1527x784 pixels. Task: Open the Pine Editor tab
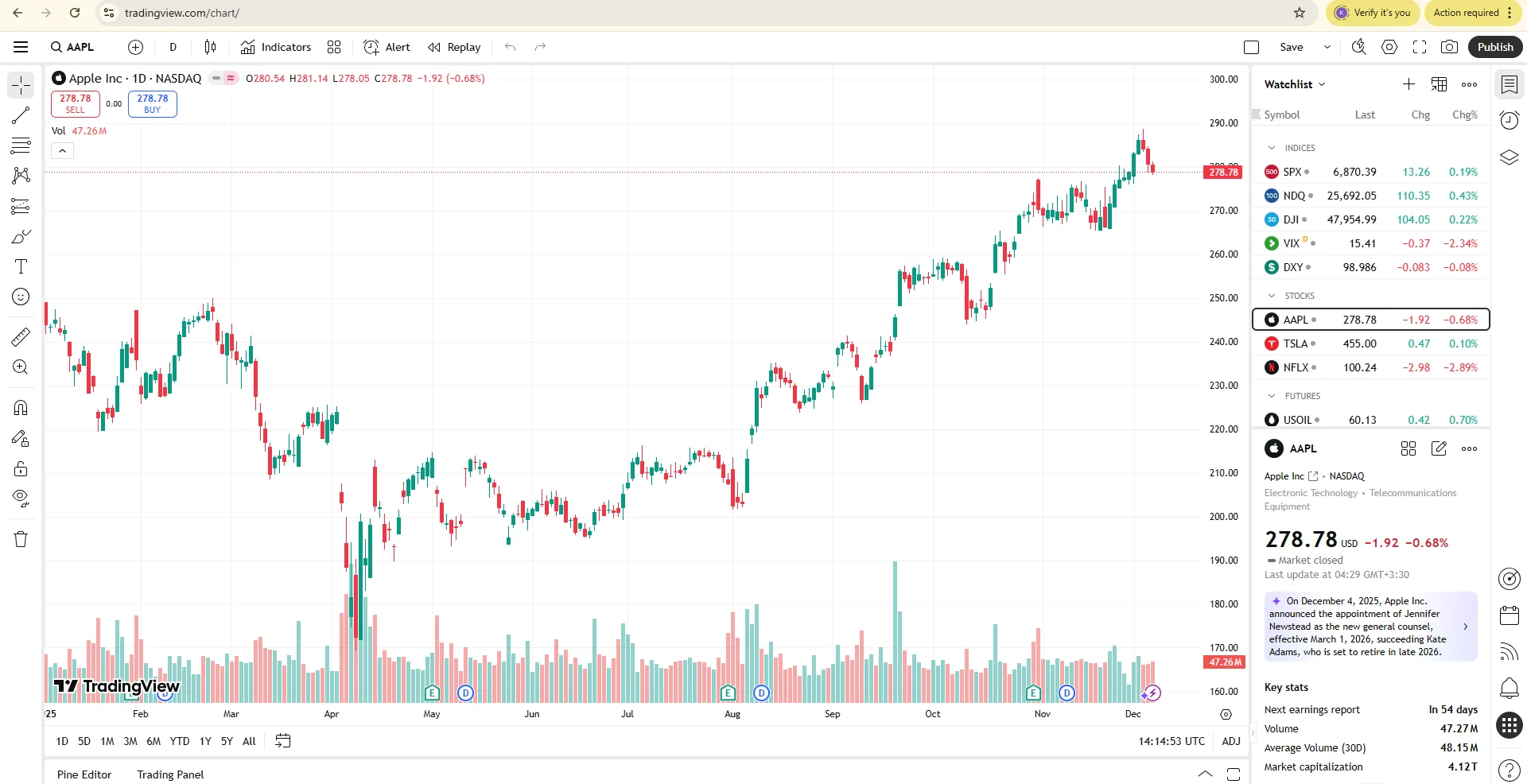[84, 774]
